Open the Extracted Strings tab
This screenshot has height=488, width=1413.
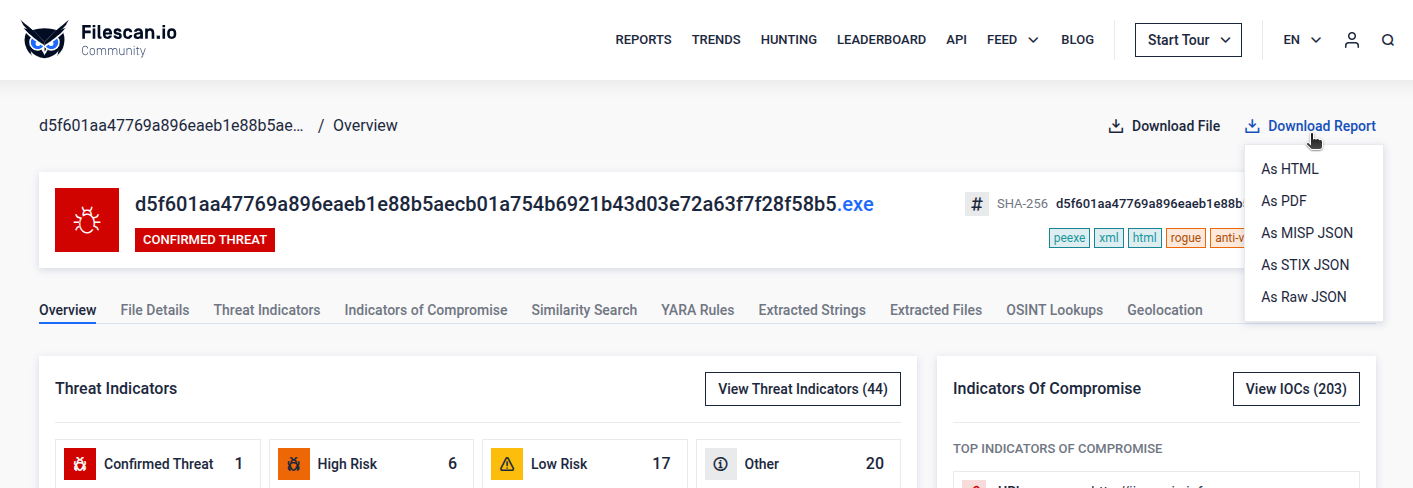pyautogui.click(x=812, y=310)
